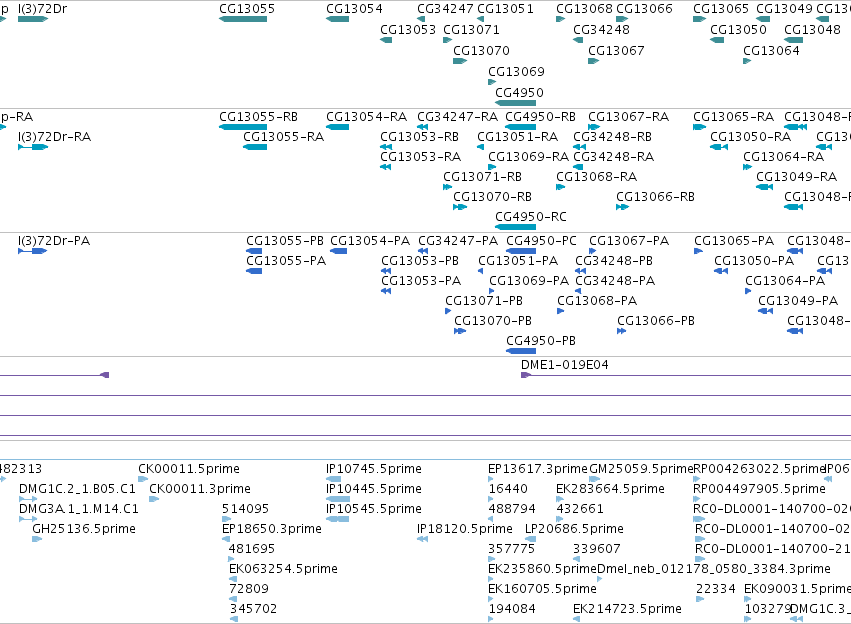Select the CG13067 gene label
This screenshot has height=624, width=851.
[x=616, y=50]
